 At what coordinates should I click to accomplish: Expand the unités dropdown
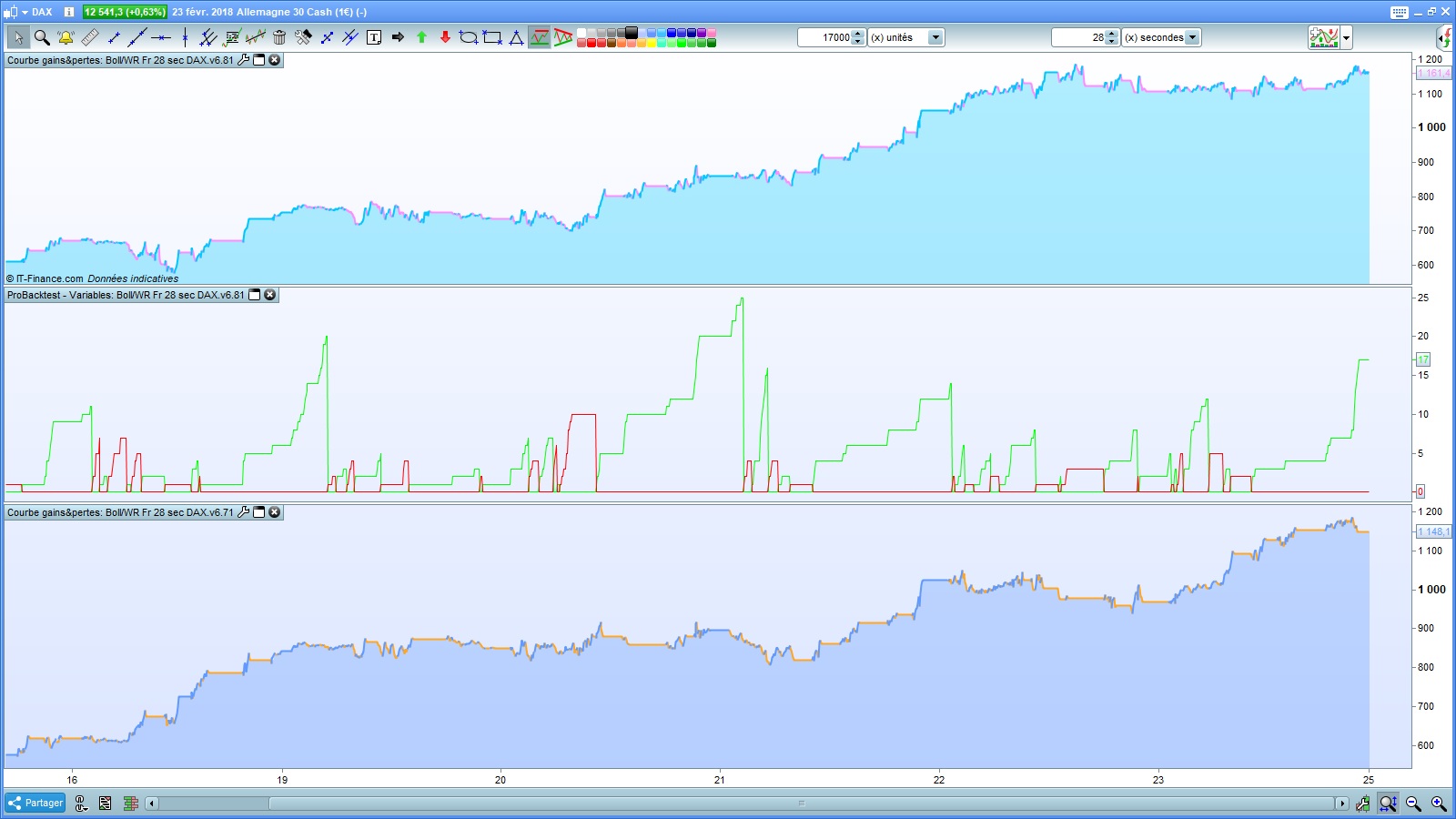click(935, 37)
